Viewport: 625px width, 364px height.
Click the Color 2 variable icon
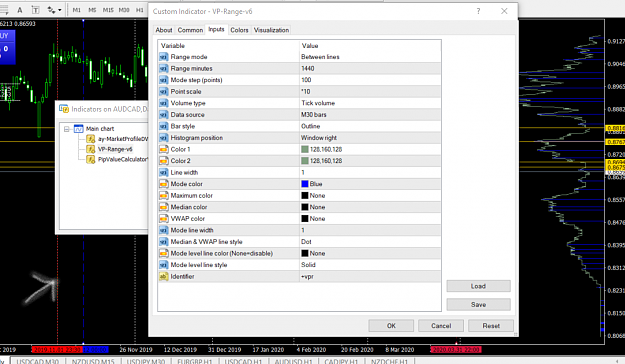tap(164, 161)
